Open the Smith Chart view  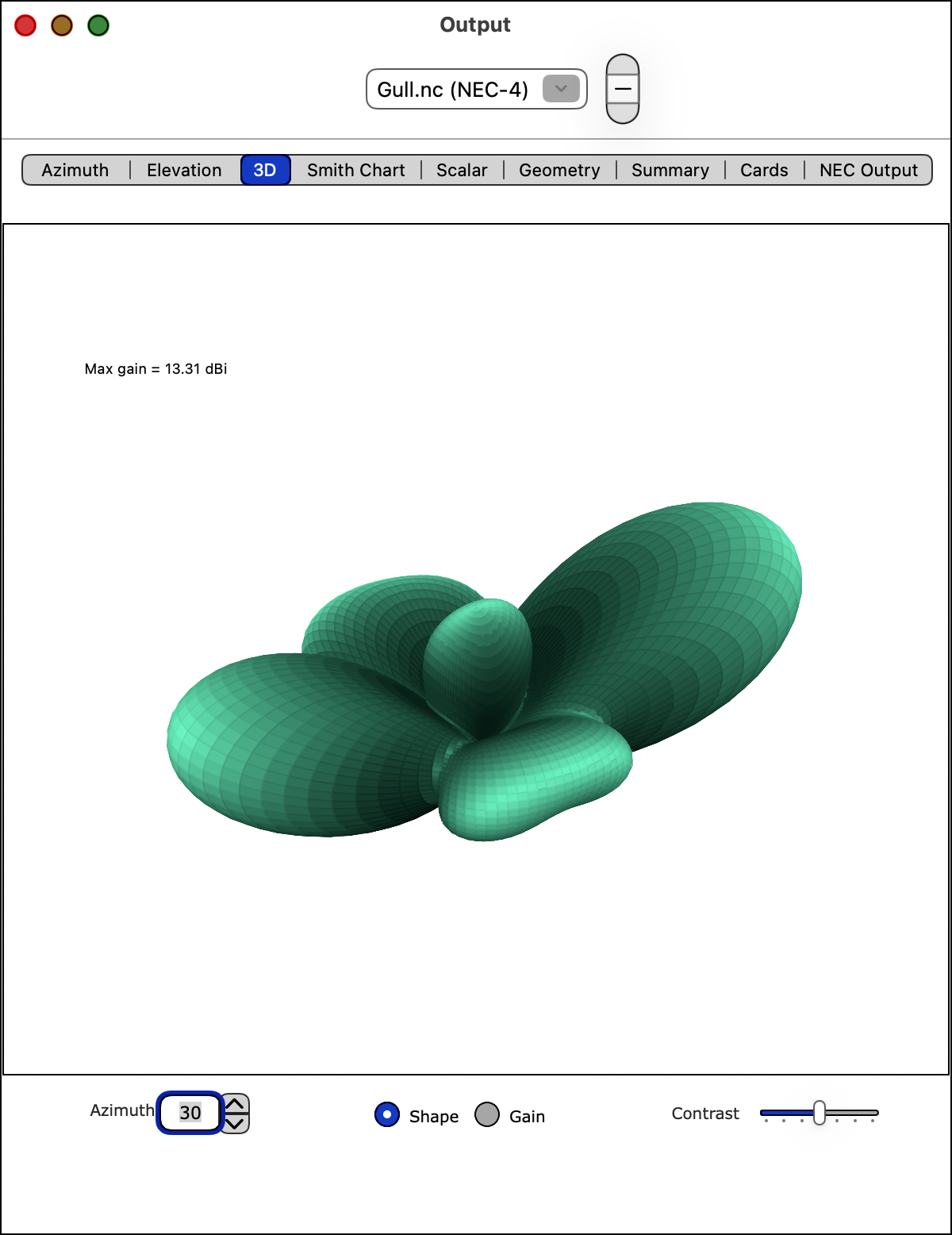[x=355, y=170]
